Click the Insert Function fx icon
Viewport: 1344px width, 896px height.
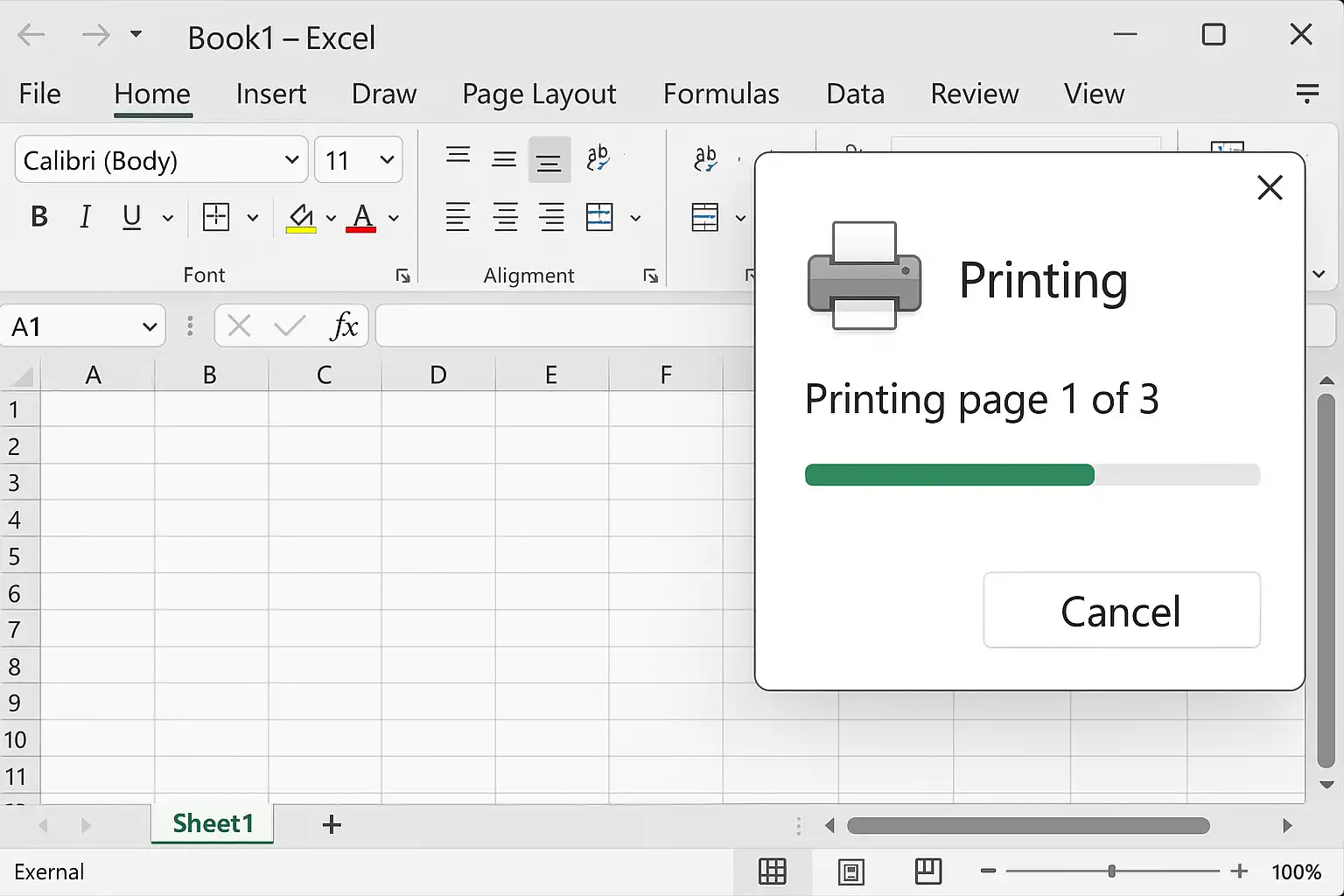pyautogui.click(x=345, y=326)
